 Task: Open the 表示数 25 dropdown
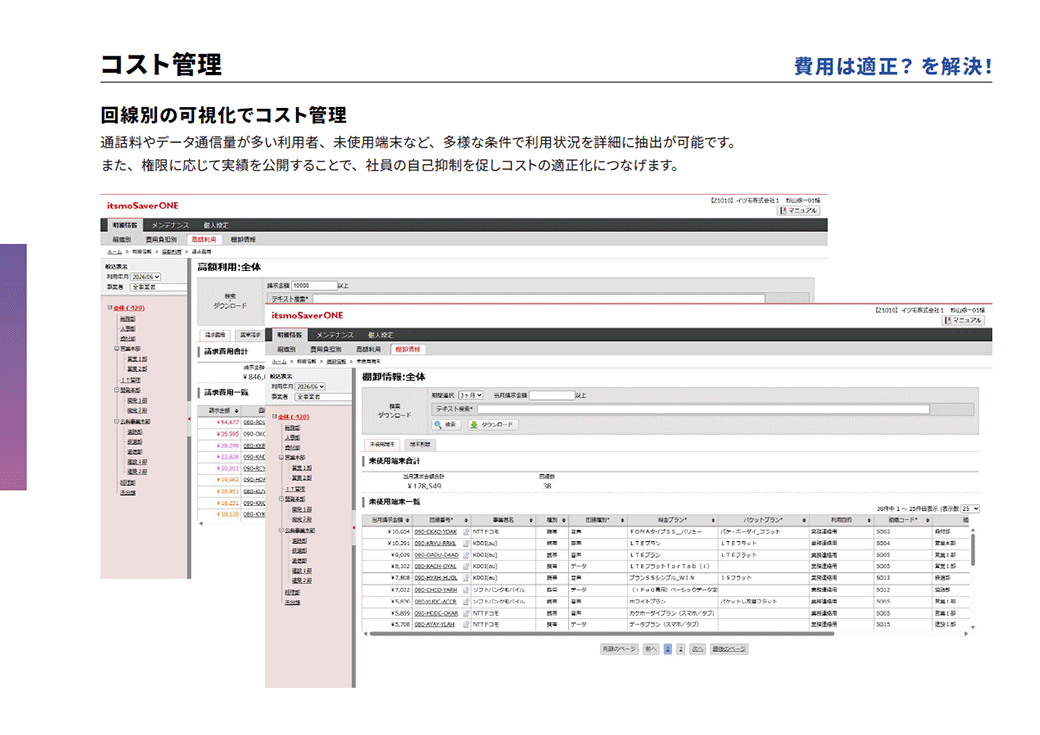tap(971, 509)
